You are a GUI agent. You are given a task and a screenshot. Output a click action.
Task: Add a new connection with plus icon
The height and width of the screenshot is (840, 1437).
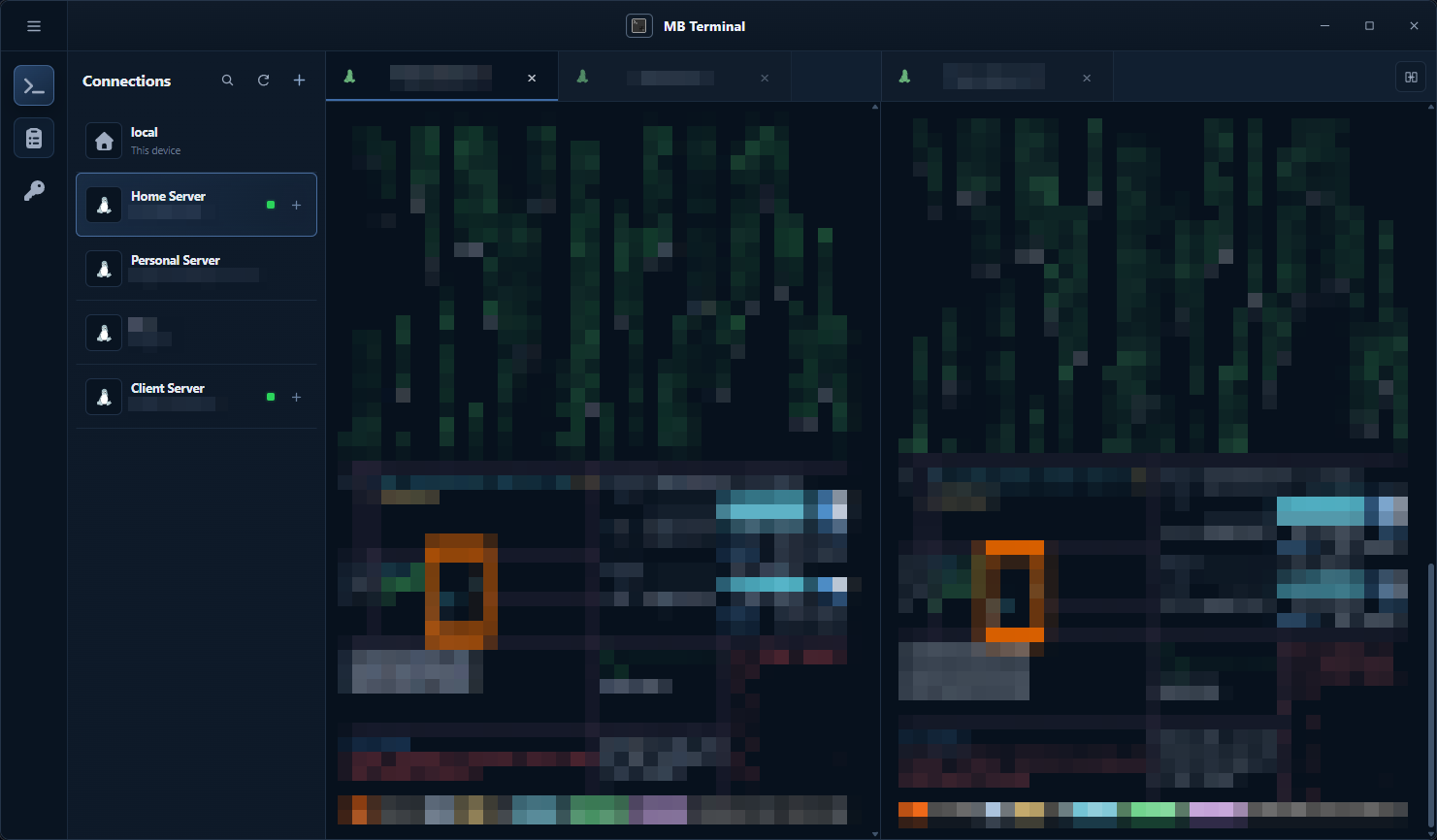pyautogui.click(x=299, y=81)
